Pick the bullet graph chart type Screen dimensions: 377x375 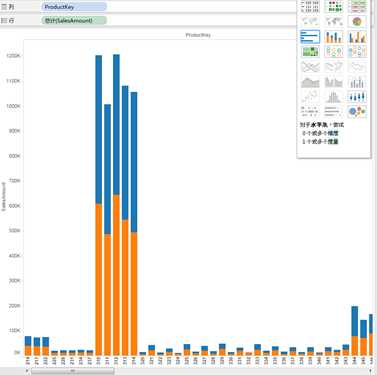[334, 111]
